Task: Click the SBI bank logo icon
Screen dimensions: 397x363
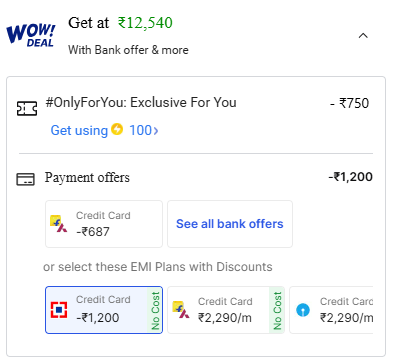Action: [x=303, y=310]
